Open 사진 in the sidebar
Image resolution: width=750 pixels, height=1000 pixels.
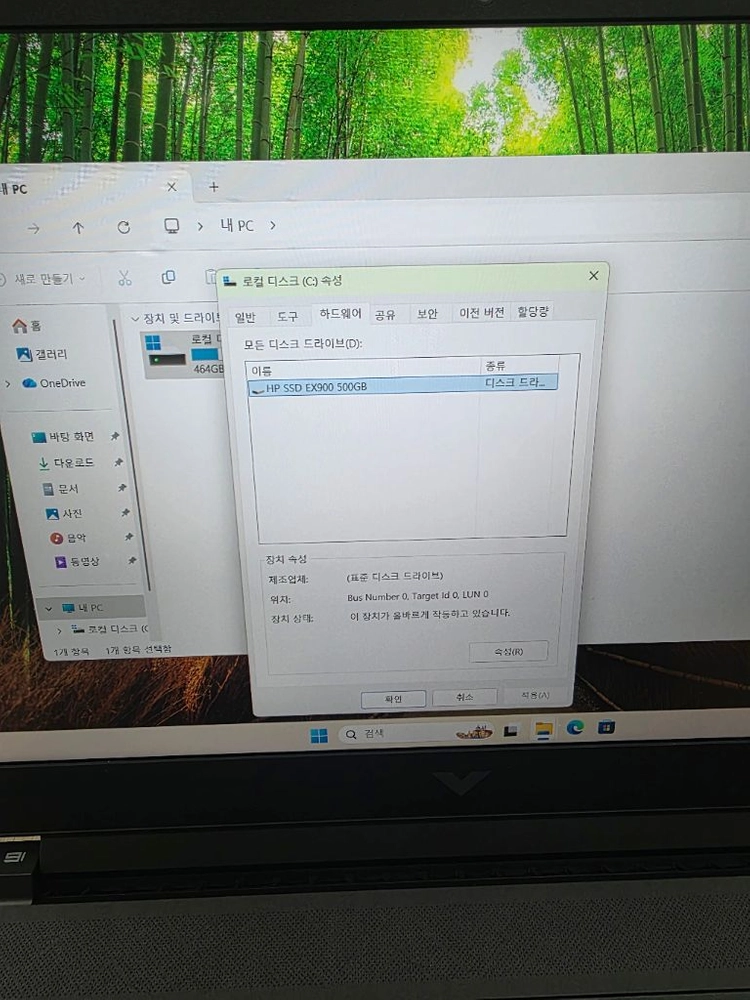64,513
